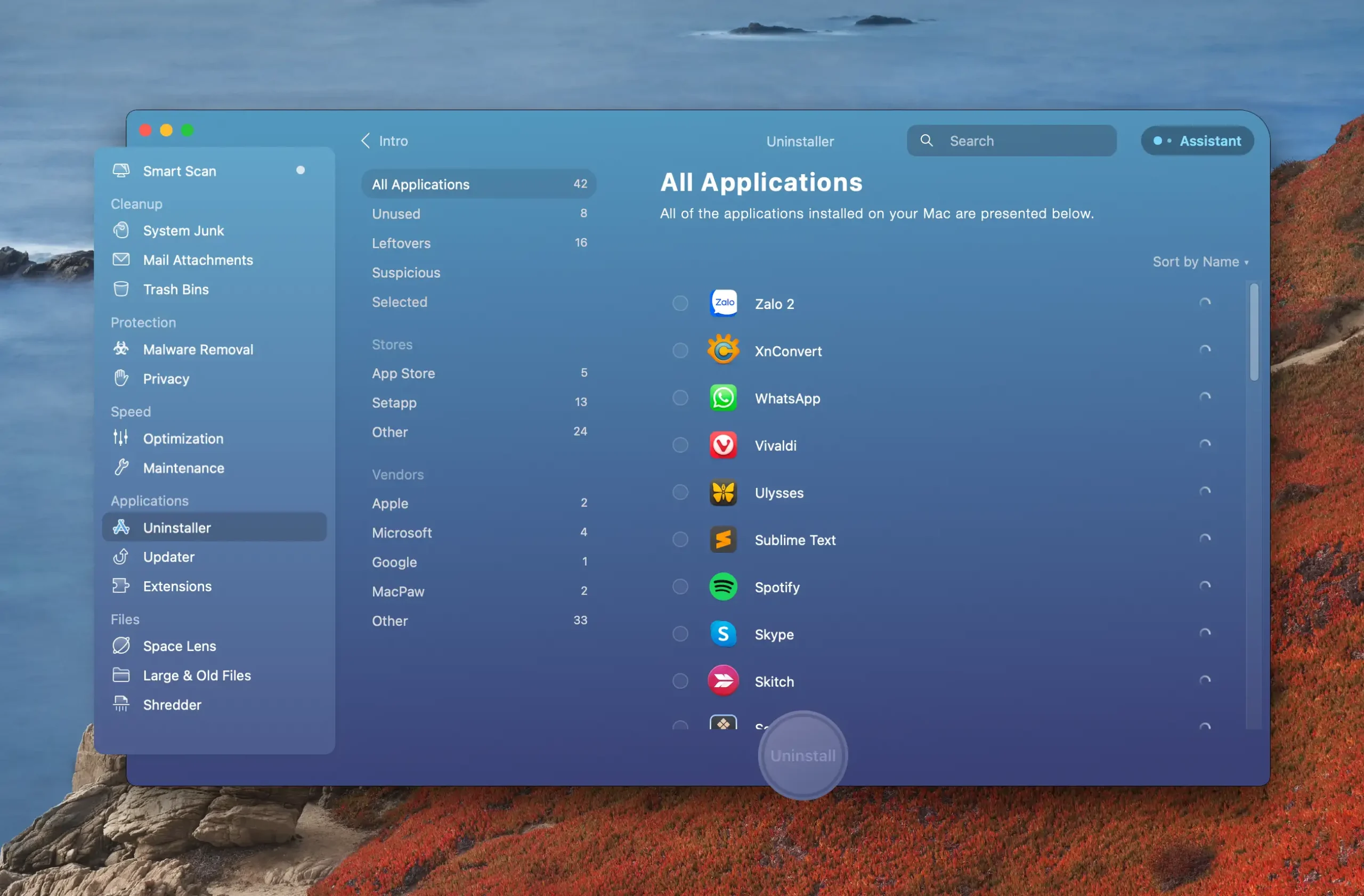1364x896 pixels.
Task: Click the WhatsApp app icon
Action: click(723, 397)
